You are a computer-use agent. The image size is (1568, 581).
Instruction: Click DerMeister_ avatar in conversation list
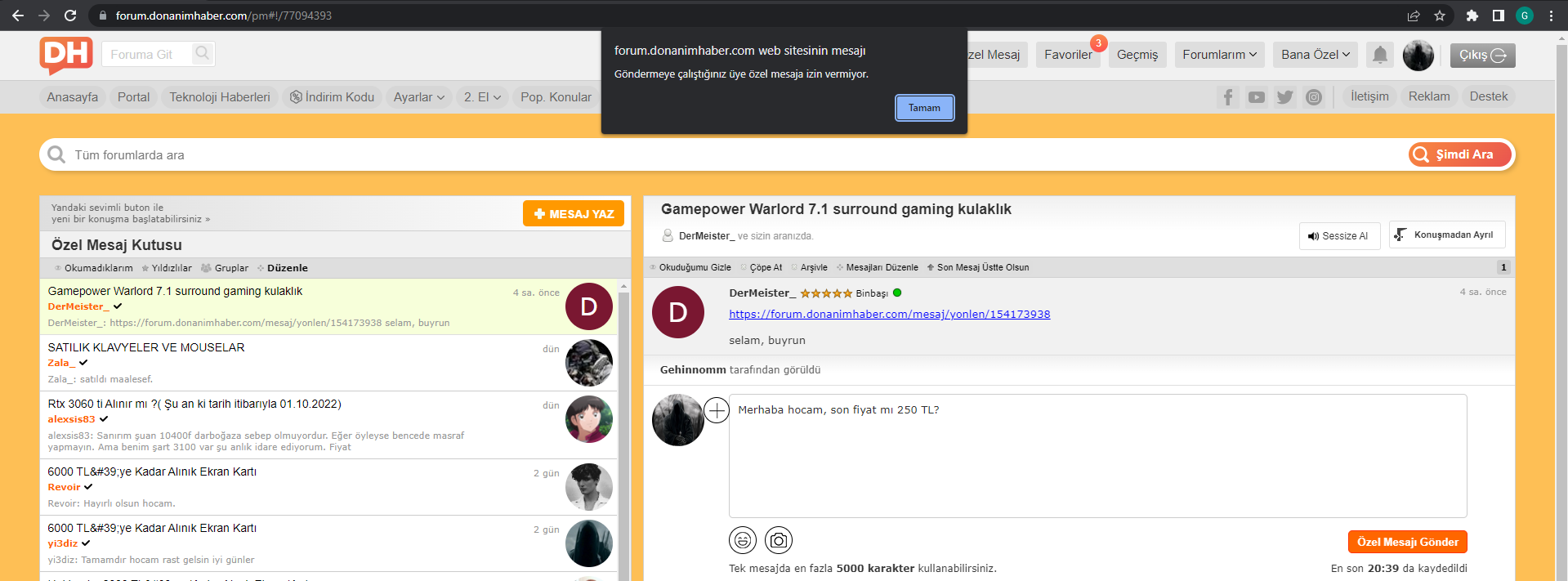589,306
